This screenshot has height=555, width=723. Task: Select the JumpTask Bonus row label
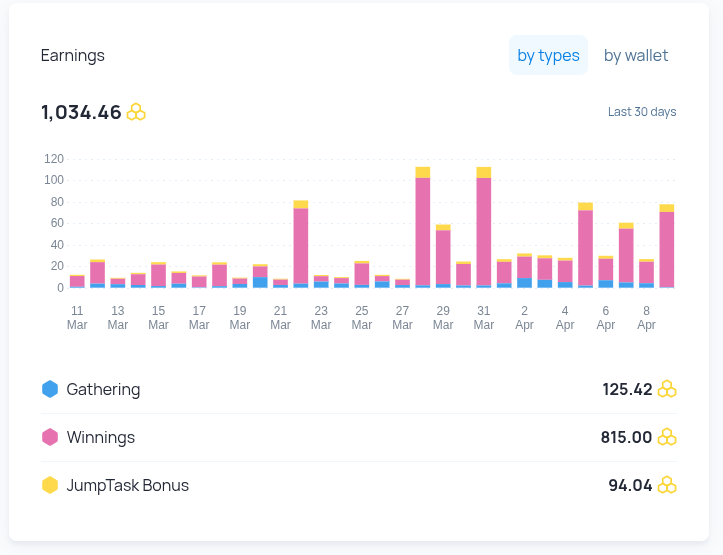127,485
